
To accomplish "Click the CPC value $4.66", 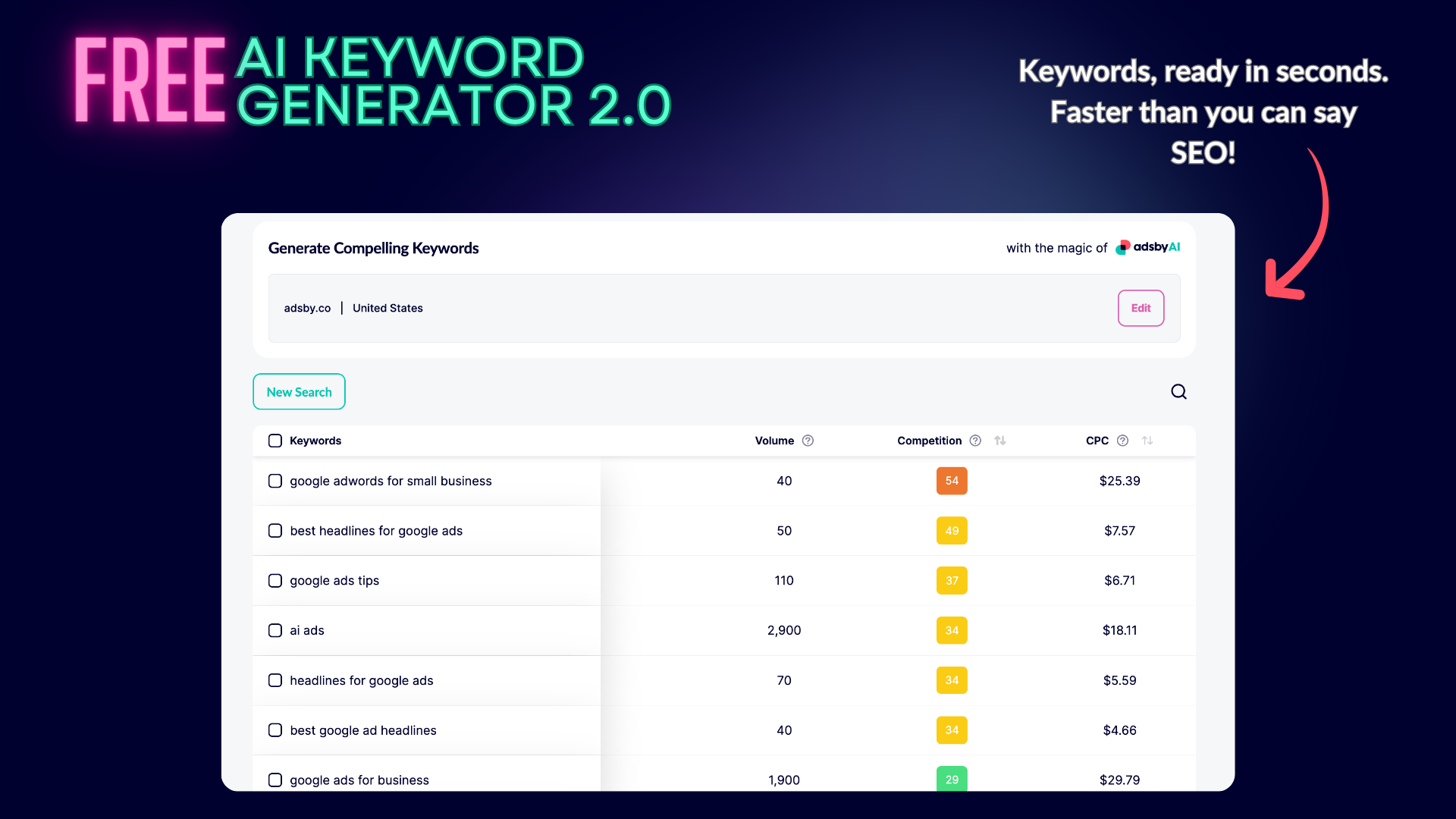I will coord(1119,730).
